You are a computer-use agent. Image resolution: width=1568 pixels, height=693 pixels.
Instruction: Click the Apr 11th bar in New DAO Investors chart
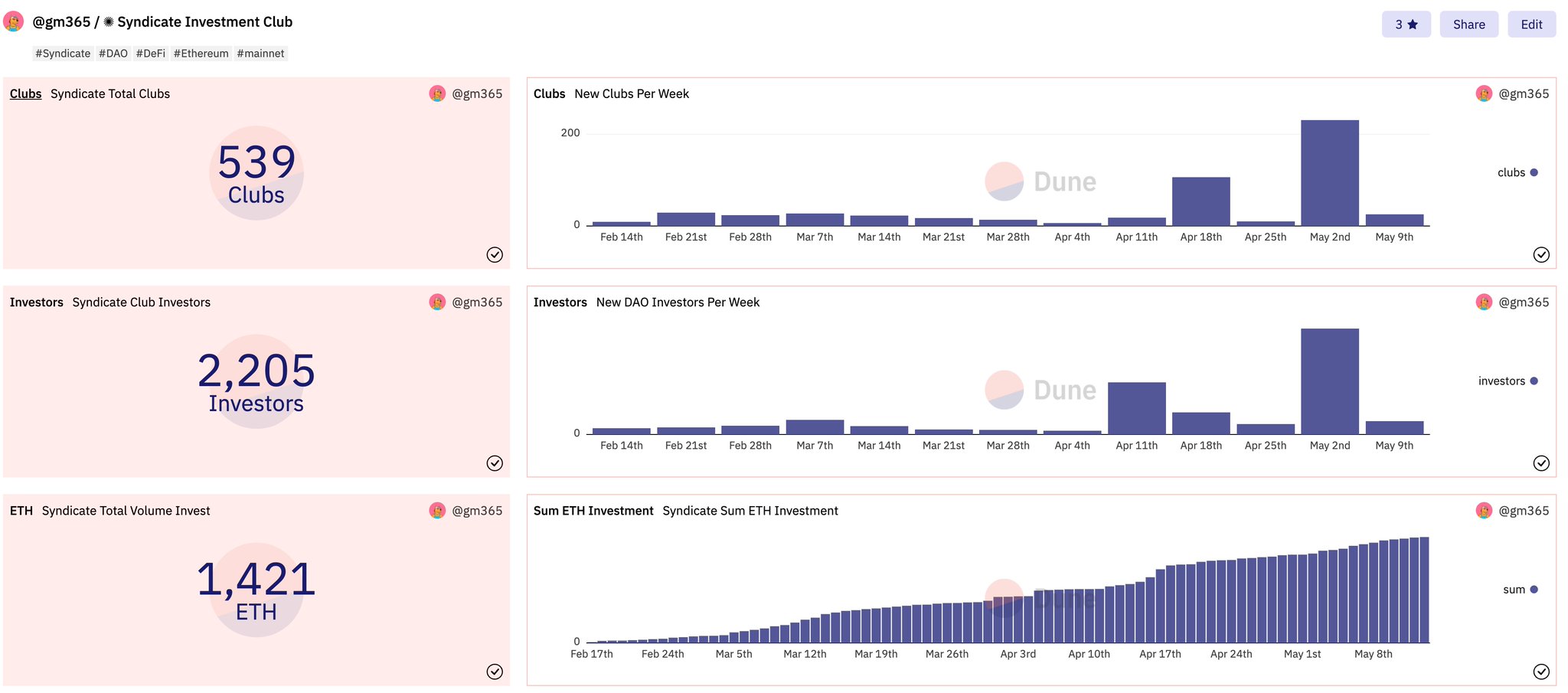1137,408
